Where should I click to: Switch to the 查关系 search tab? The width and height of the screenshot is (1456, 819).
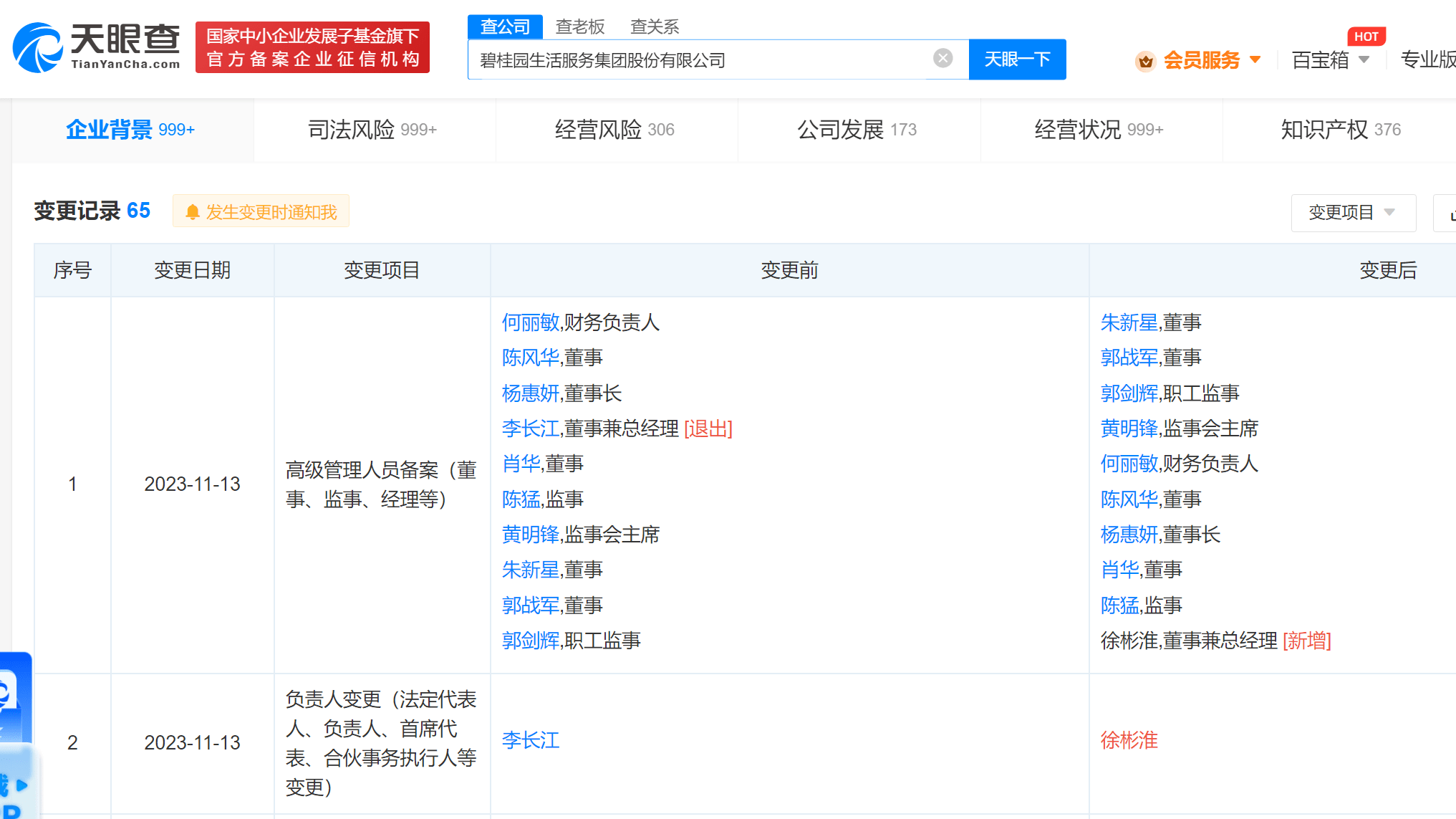655,27
